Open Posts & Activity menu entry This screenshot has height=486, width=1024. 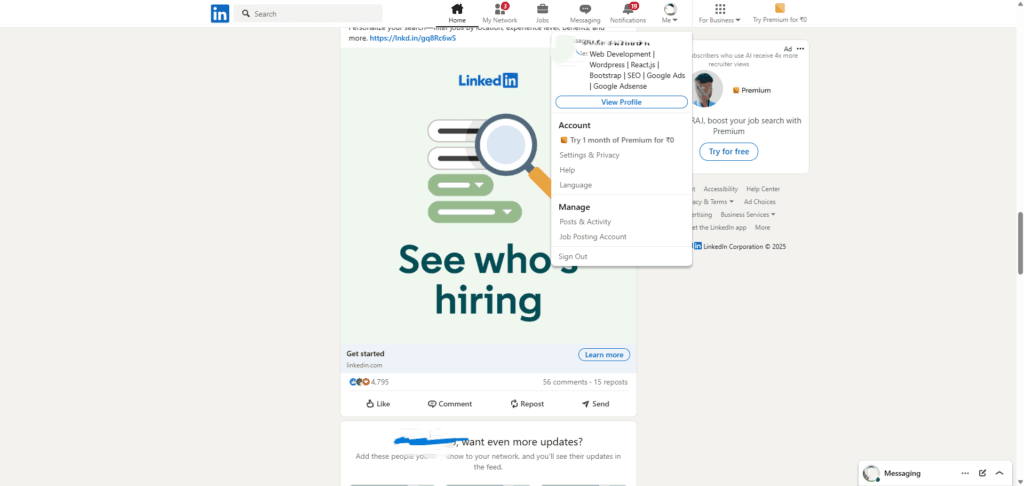point(585,222)
